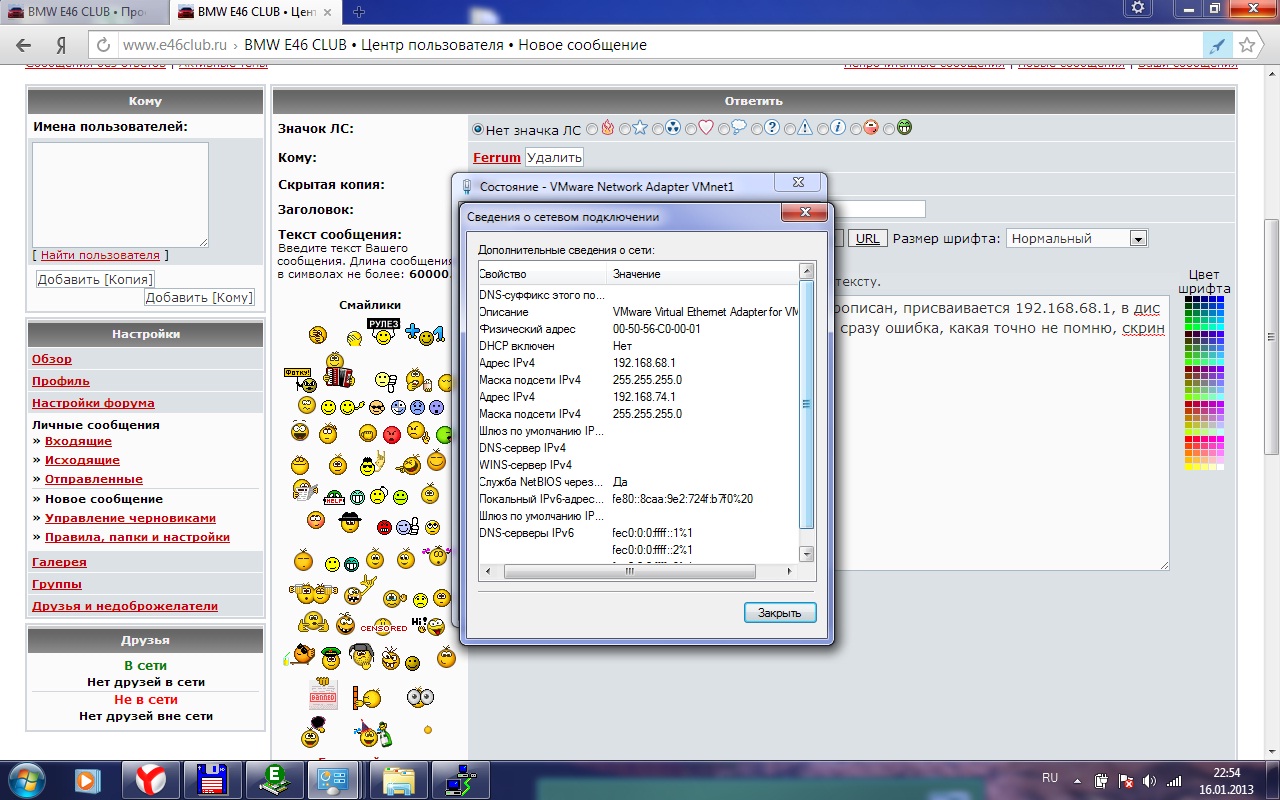This screenshot has height=800, width=1280.
Task: Select the 'Нет значка ЛС' radio button
Action: pyautogui.click(x=478, y=129)
